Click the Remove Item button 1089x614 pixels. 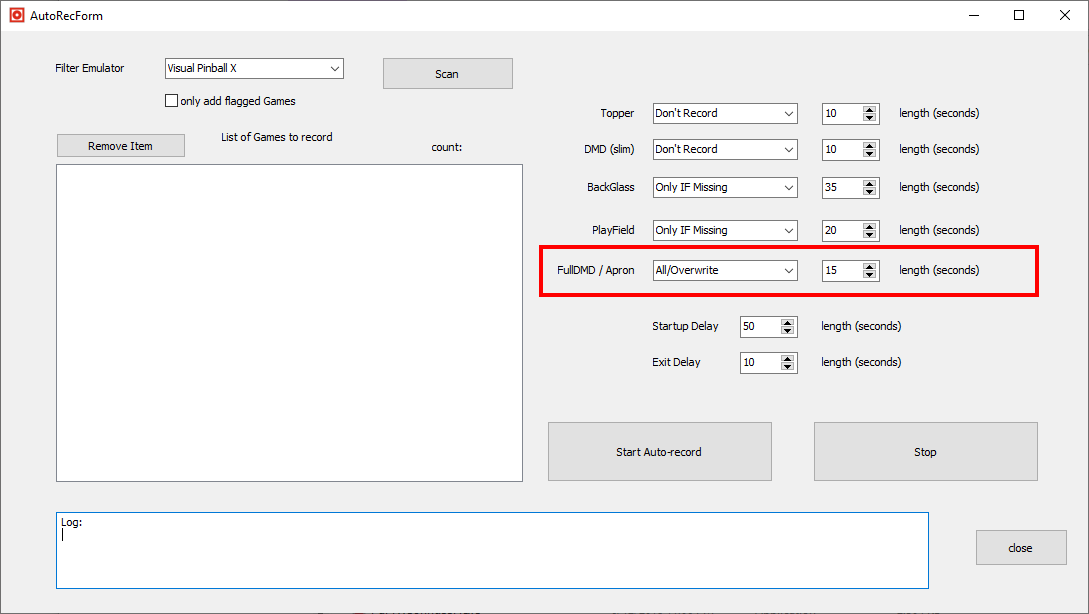pos(121,146)
